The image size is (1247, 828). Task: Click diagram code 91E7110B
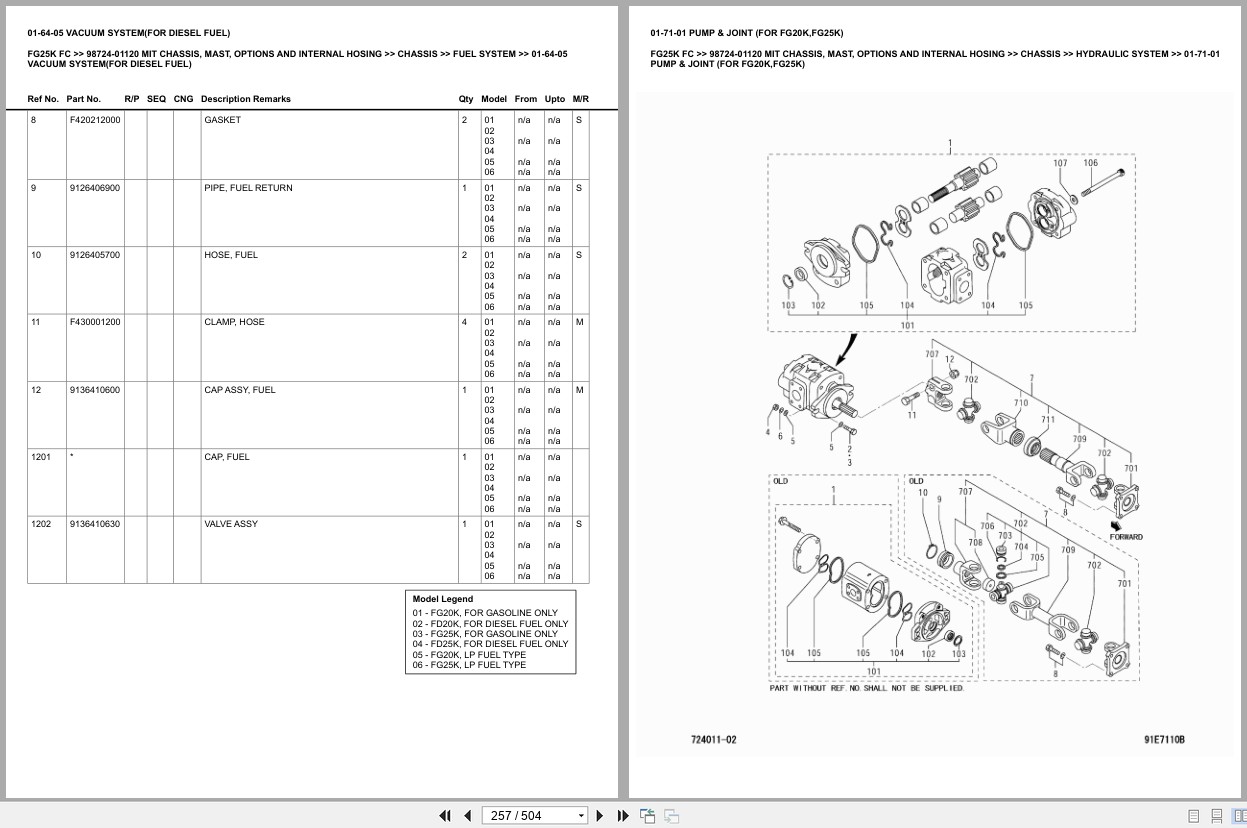click(1165, 740)
